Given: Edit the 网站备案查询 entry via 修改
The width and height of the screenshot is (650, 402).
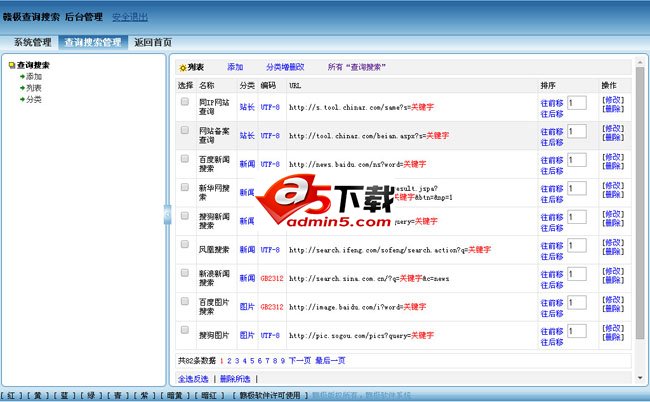Looking at the screenshot, I should pyautogui.click(x=613, y=128).
